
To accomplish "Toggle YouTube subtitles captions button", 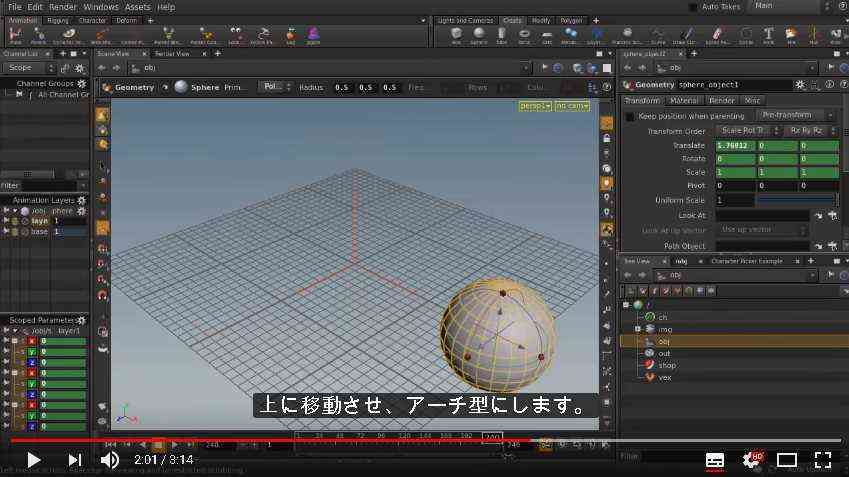I will tap(715, 460).
